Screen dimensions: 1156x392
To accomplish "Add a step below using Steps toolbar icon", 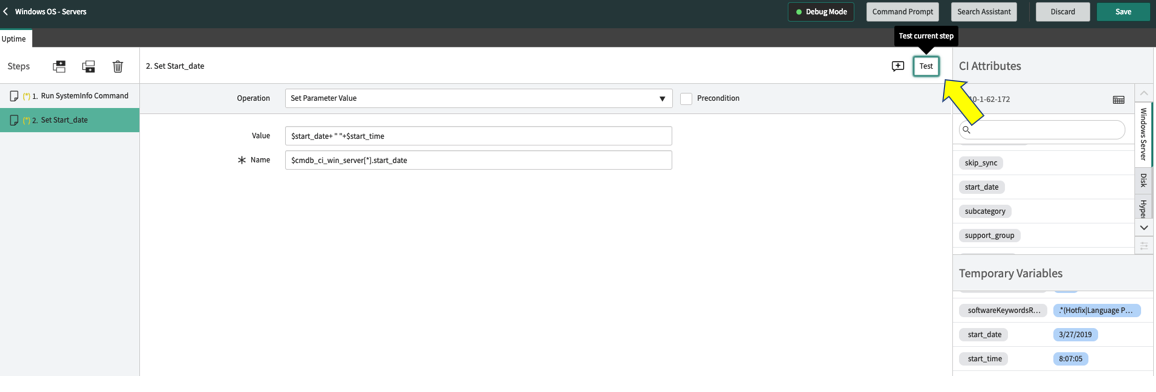I will click(88, 66).
